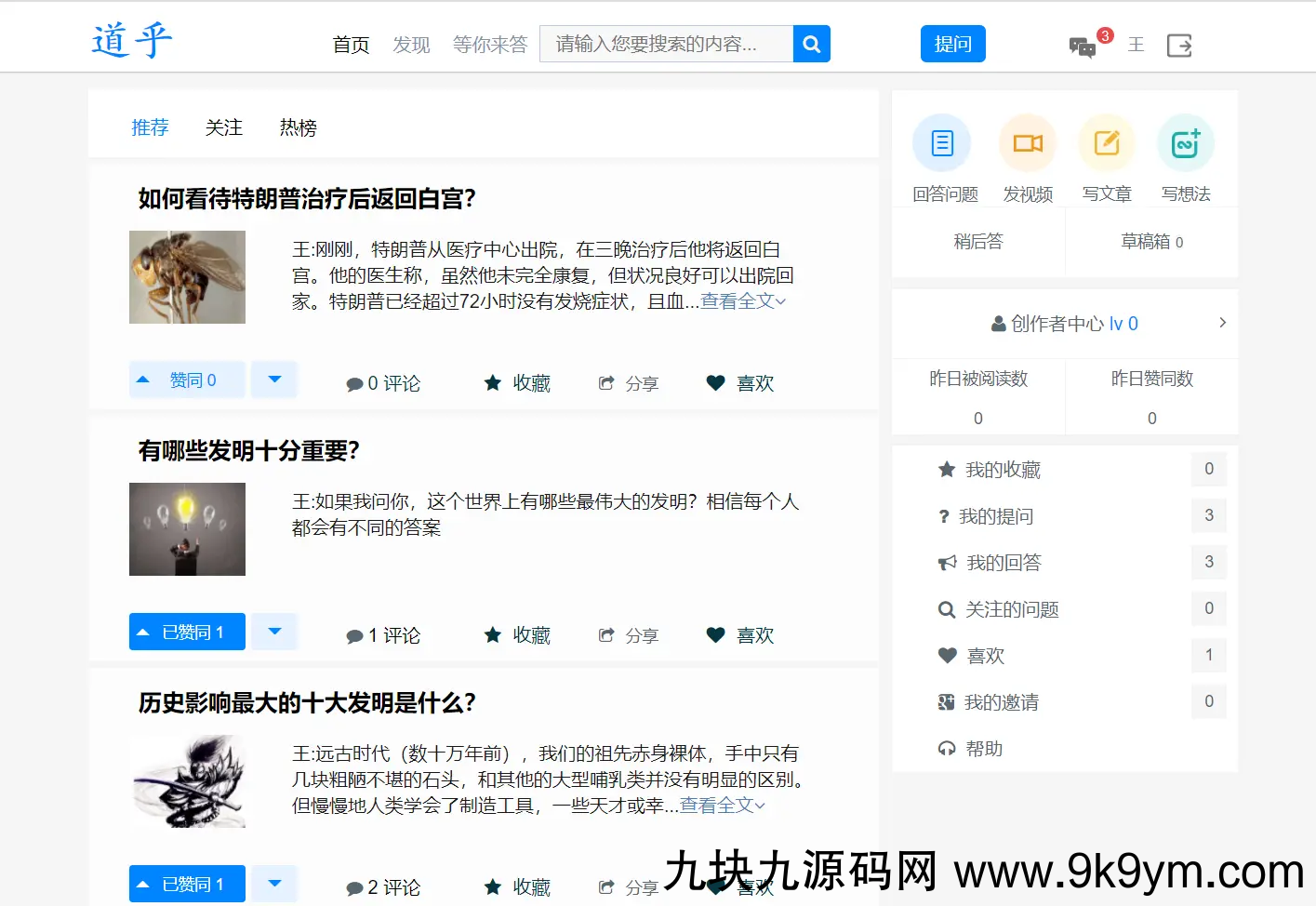Viewport: 1316px width, 906px height.
Task: Toggle 喜欢 (like) on the inventions question
Action: (x=739, y=634)
